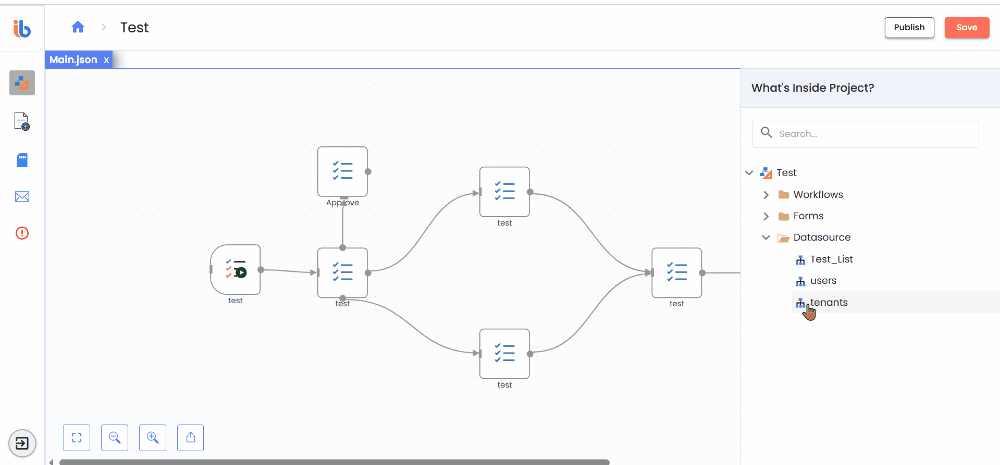
Task: Click the export share canvas icon
Action: coord(191,438)
